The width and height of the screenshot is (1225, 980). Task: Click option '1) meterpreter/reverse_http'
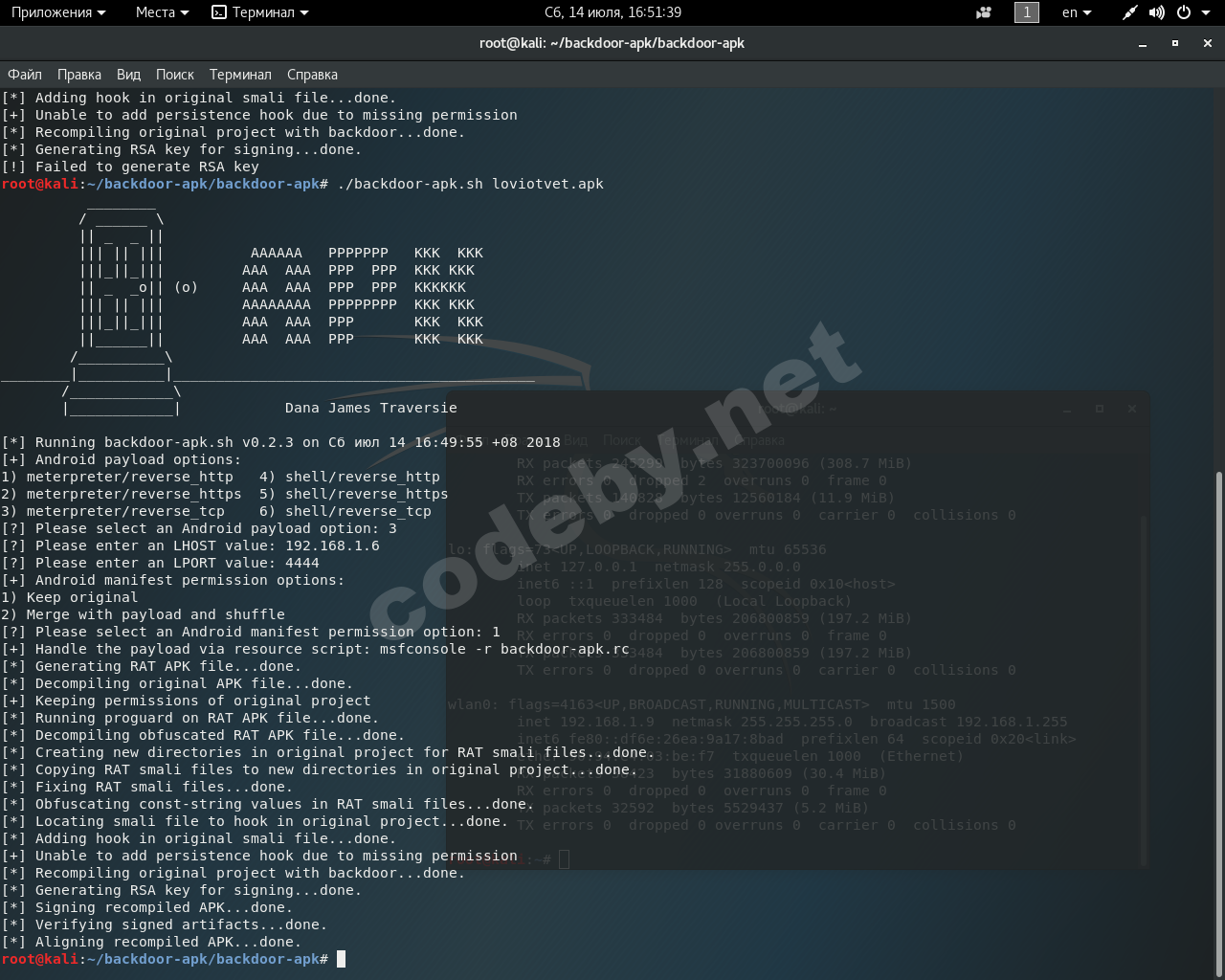tap(118, 477)
